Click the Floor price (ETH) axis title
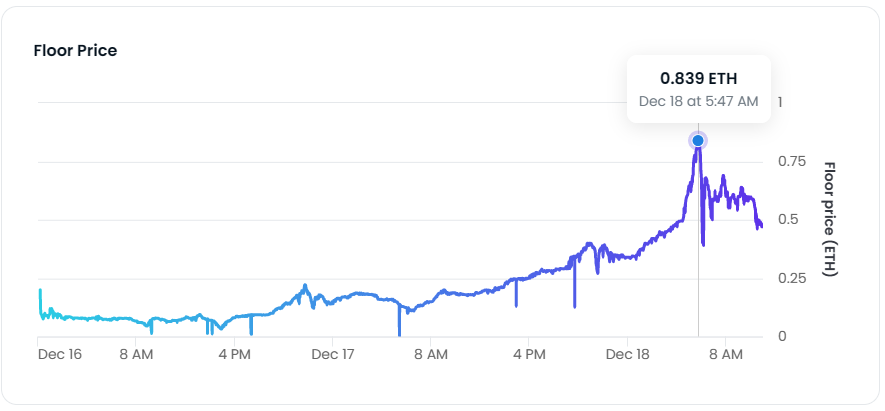Image resolution: width=885 pixels, height=411 pixels. 829,219
